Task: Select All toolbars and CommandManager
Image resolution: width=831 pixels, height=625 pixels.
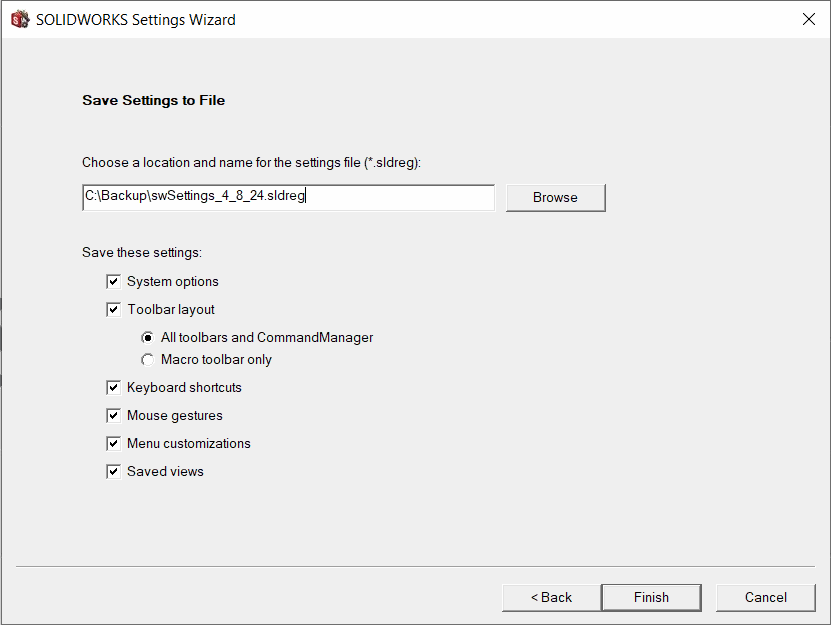Action: (x=147, y=337)
